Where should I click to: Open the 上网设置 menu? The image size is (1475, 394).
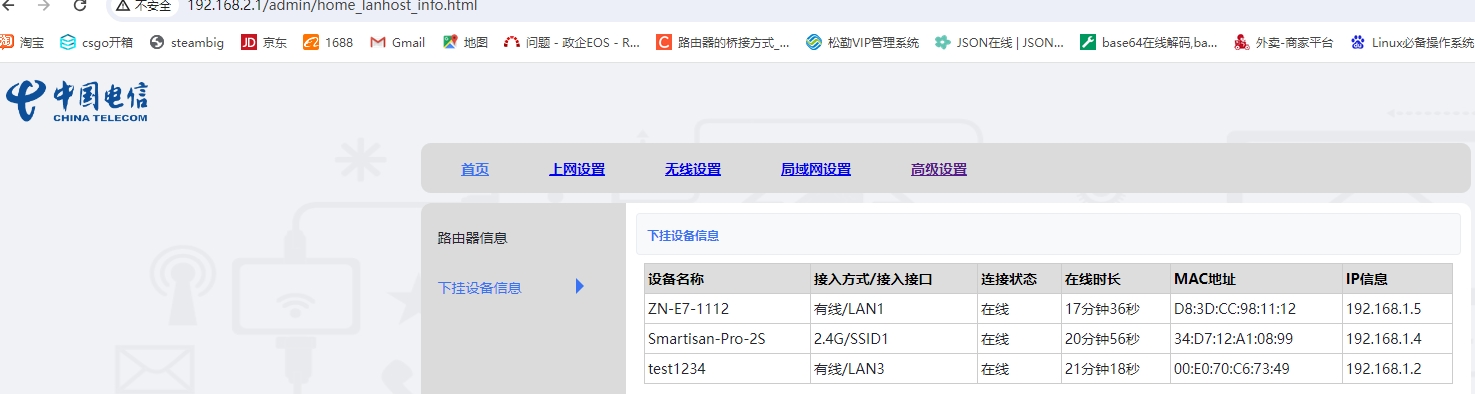[x=577, y=169]
